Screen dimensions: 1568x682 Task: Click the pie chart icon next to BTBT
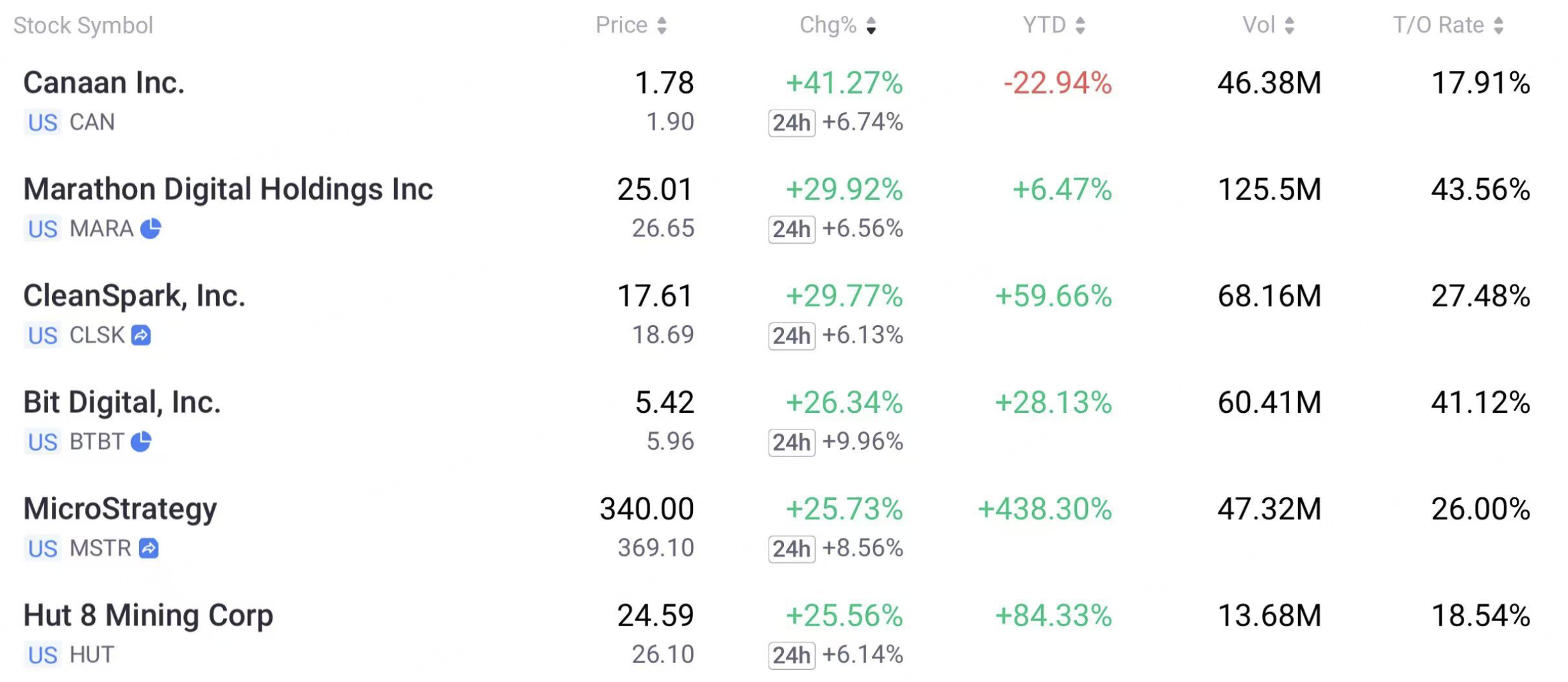[141, 442]
